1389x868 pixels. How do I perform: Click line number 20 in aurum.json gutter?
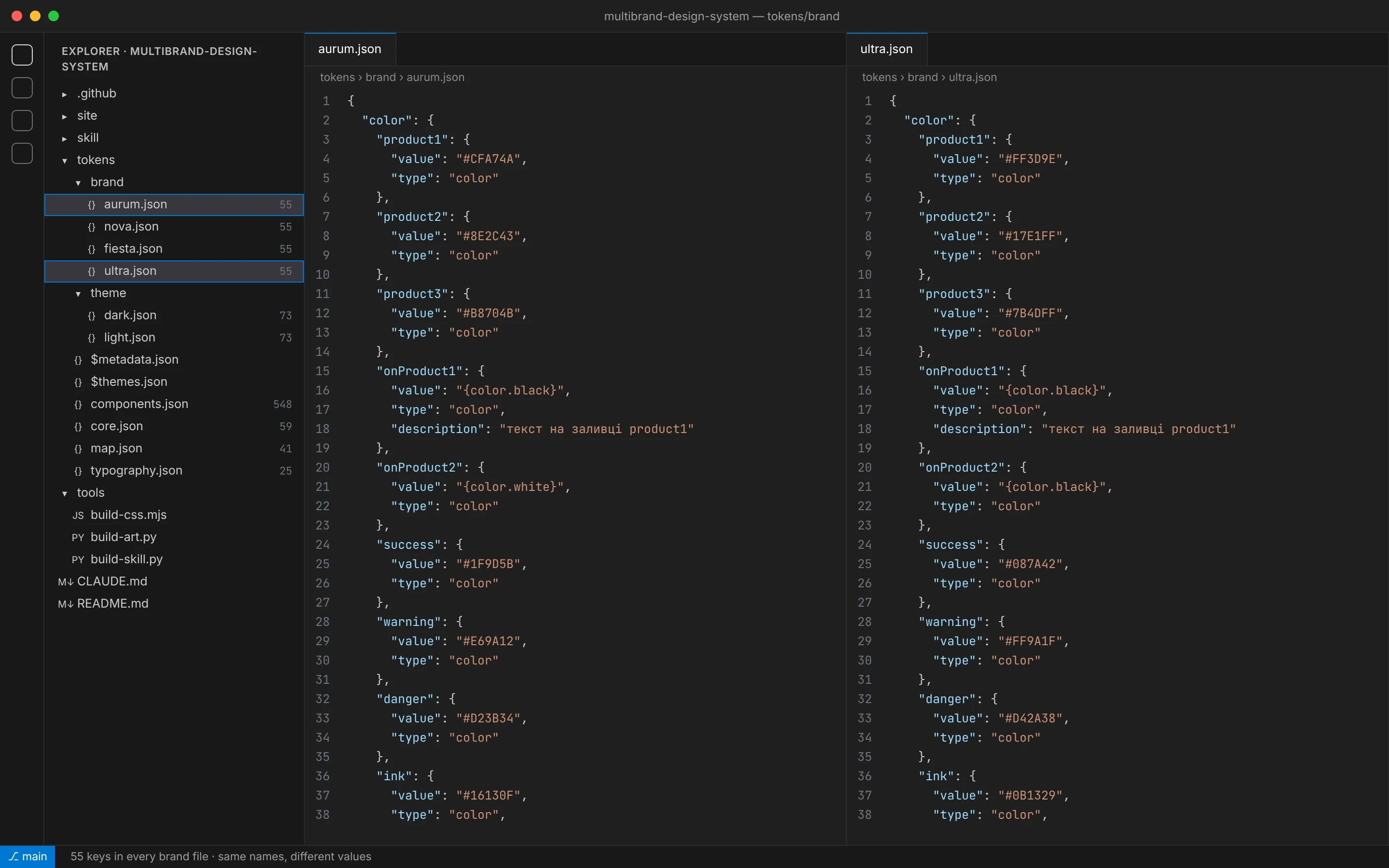coord(323,468)
